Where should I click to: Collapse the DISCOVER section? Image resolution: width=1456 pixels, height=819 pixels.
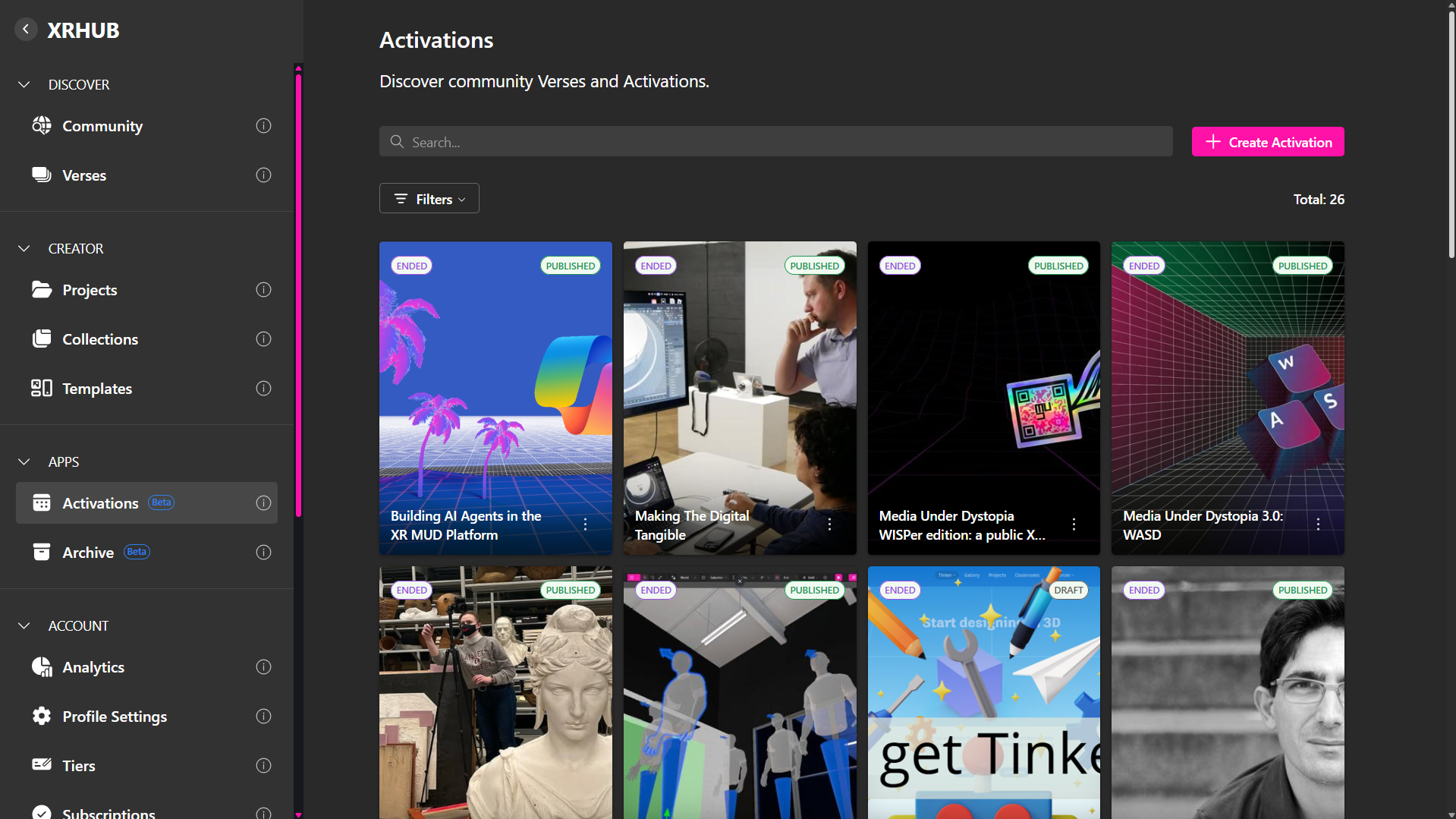click(24, 84)
